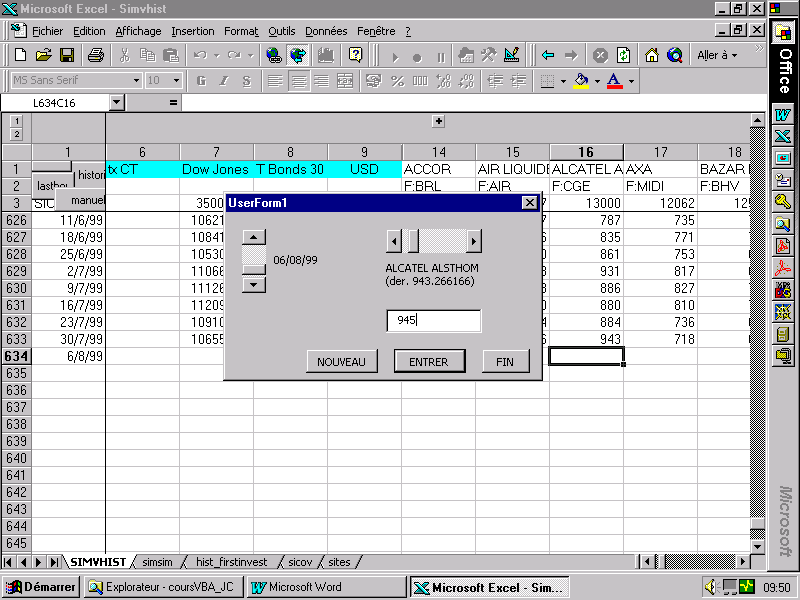Open the fill color dropdown arrow

[597, 81]
